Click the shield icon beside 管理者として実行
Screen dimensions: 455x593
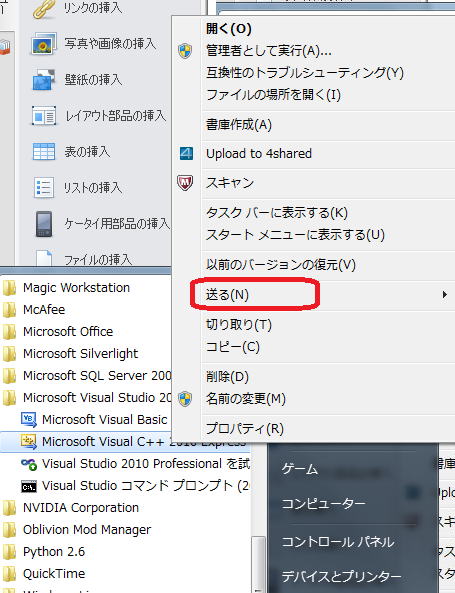(185, 50)
